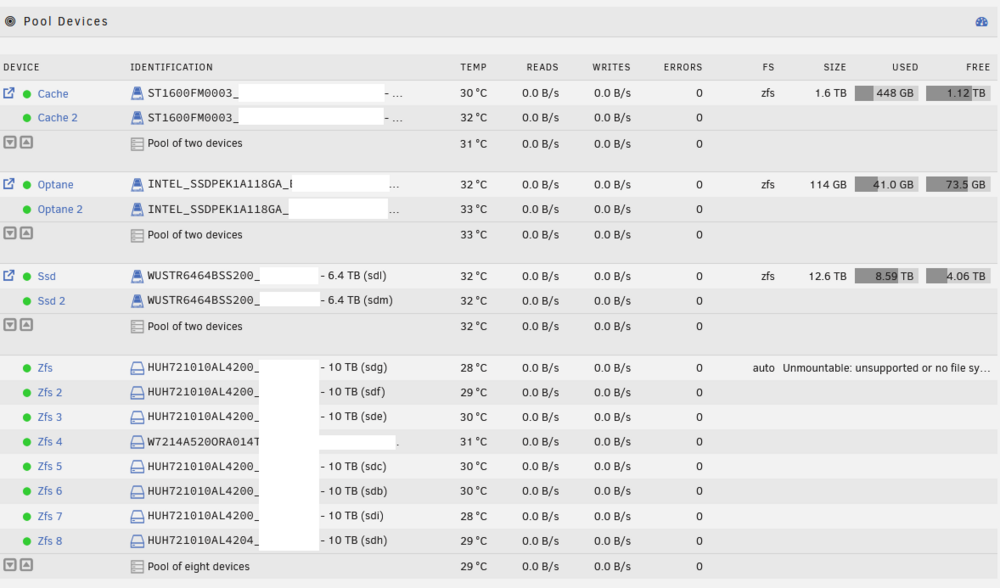This screenshot has height=588, width=1000.
Task: Open the Zfs 7 device link
Action: 50,516
